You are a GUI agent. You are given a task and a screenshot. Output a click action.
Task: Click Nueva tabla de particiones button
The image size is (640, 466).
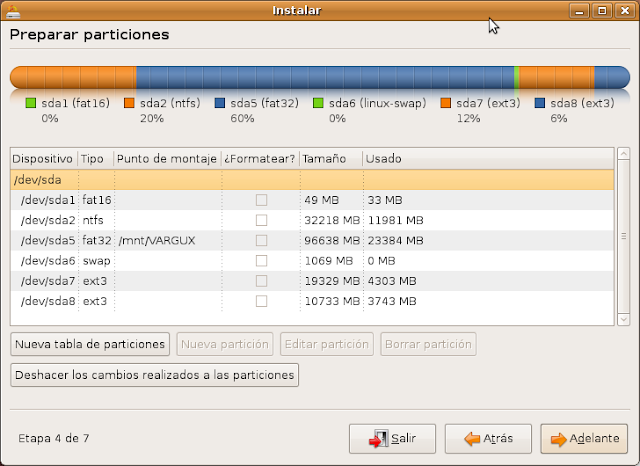(90, 344)
